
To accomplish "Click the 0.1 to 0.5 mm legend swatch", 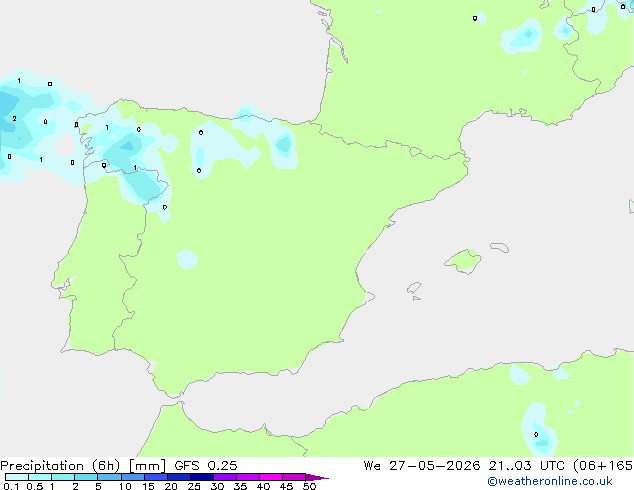I will (x=17, y=477).
